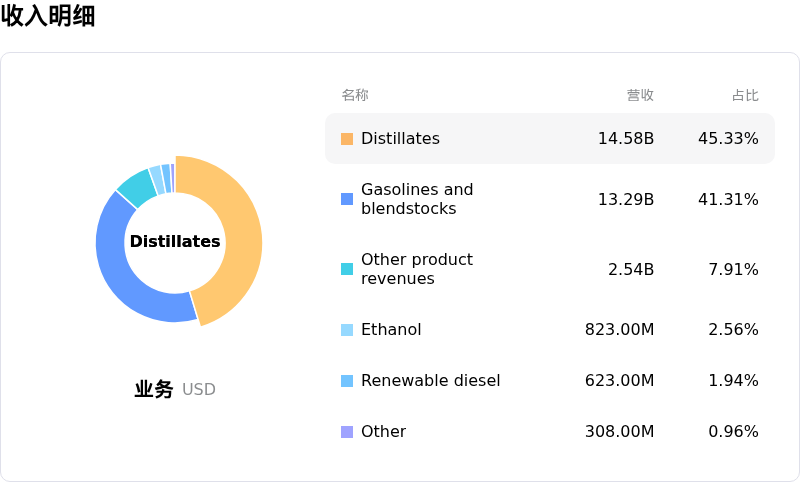
Task: Select the Ethanol row label
Action: click(391, 330)
